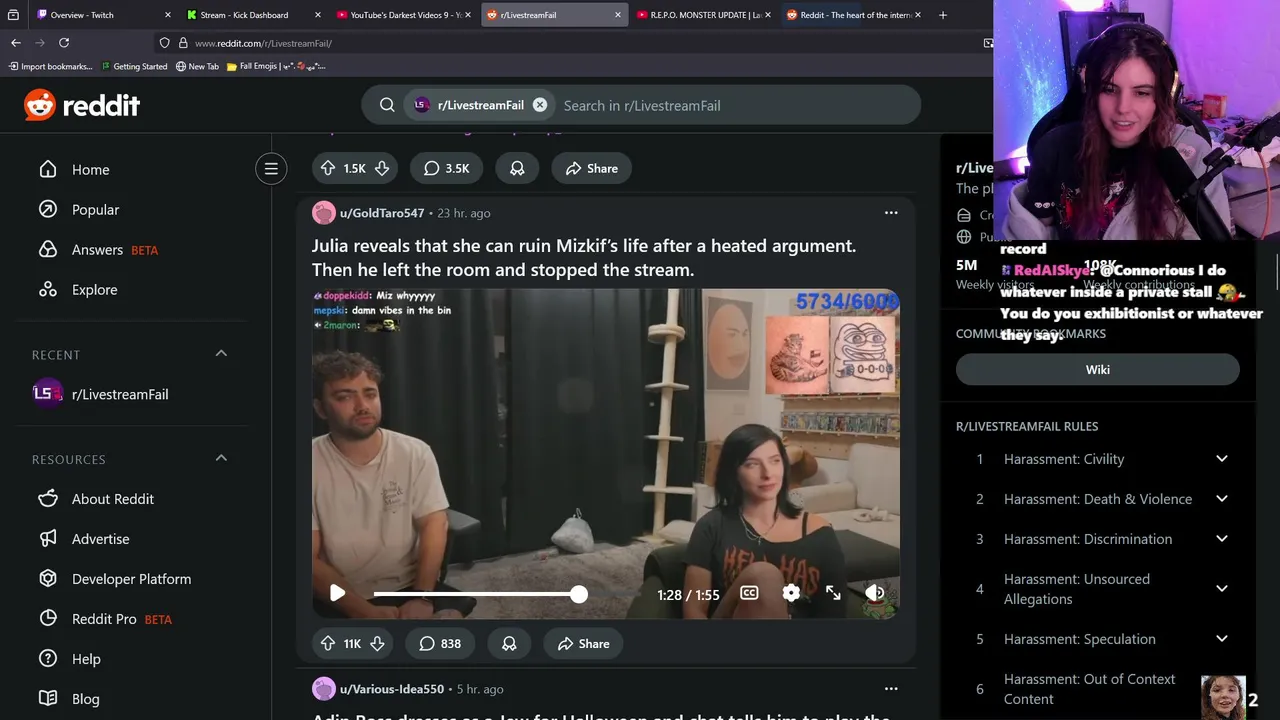Screen dimensions: 1280x720
Task: Give award on the 1.5K post
Action: tap(517, 169)
